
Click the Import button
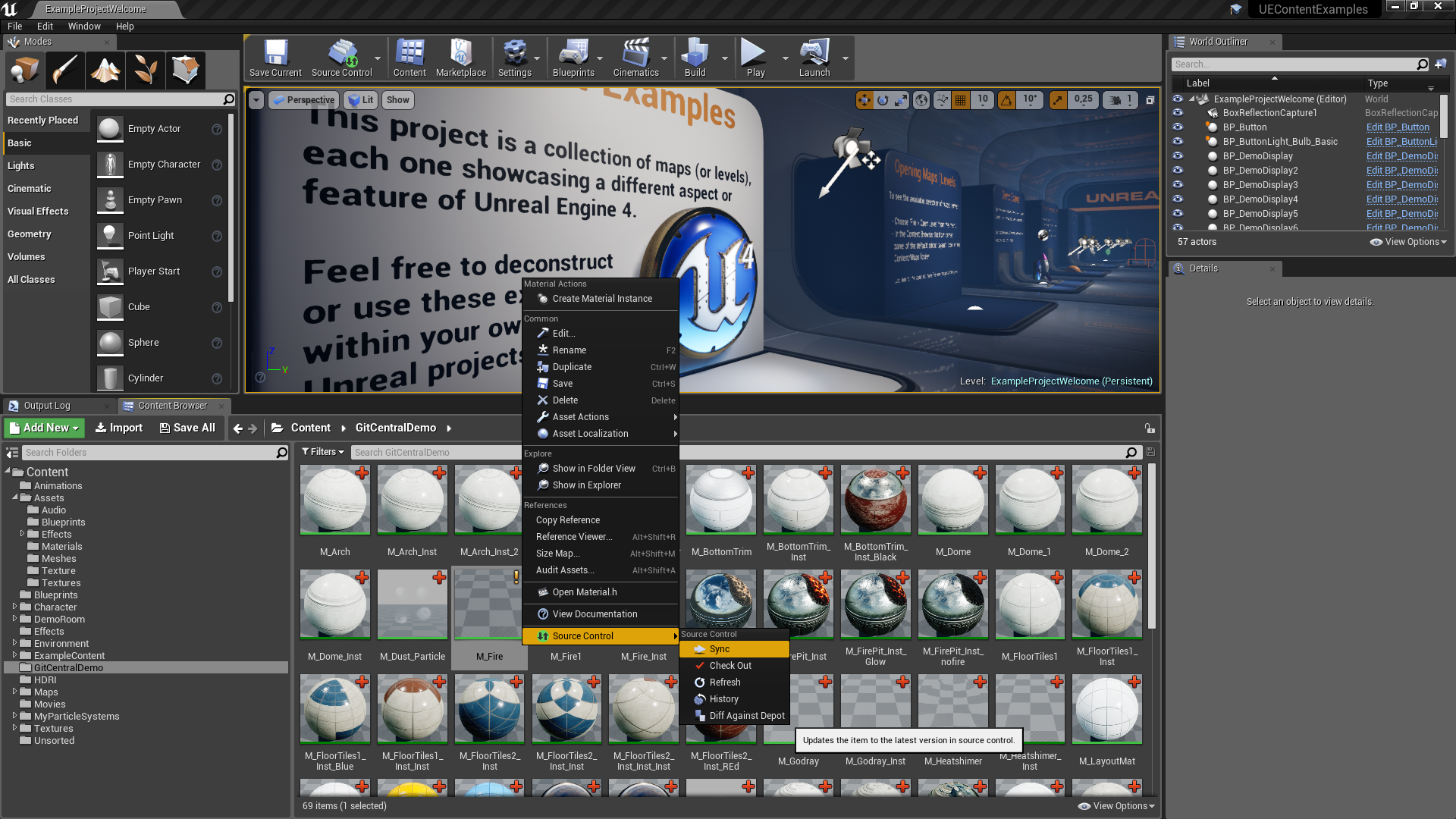[x=118, y=428]
